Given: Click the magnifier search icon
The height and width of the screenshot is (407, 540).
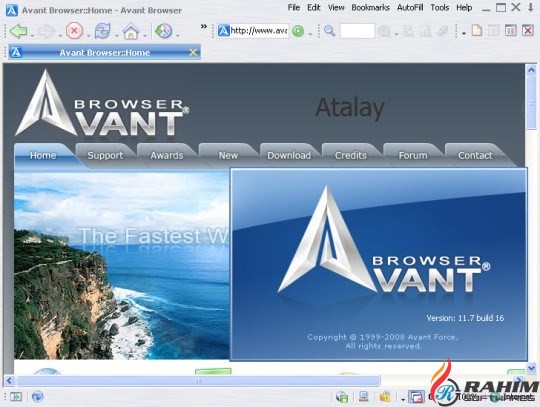Looking at the screenshot, I should 330,31.
